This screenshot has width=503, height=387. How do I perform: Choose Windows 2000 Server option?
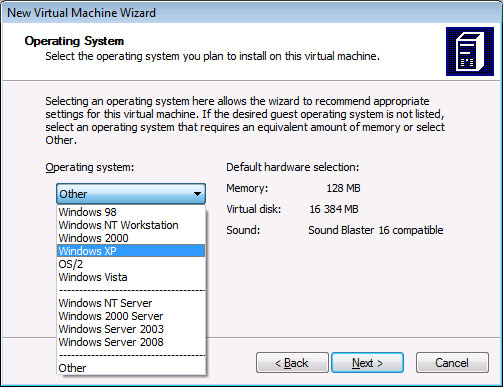(x=131, y=316)
